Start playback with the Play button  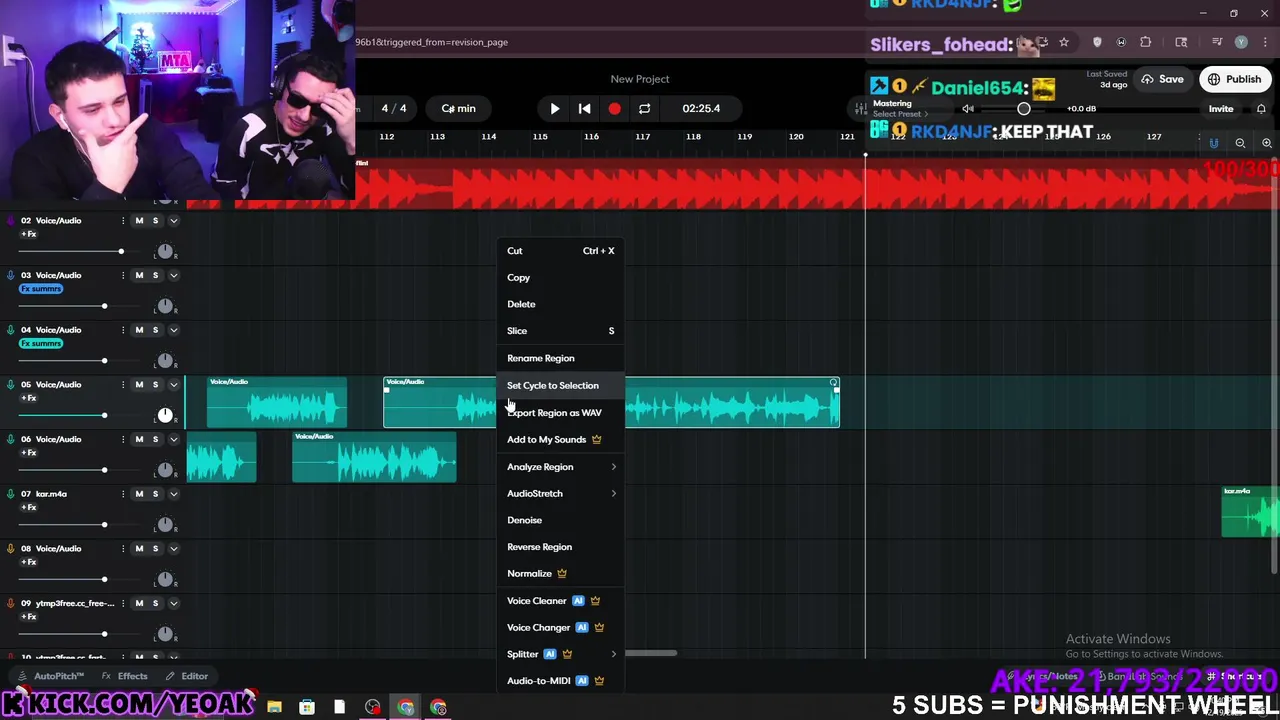tap(555, 108)
